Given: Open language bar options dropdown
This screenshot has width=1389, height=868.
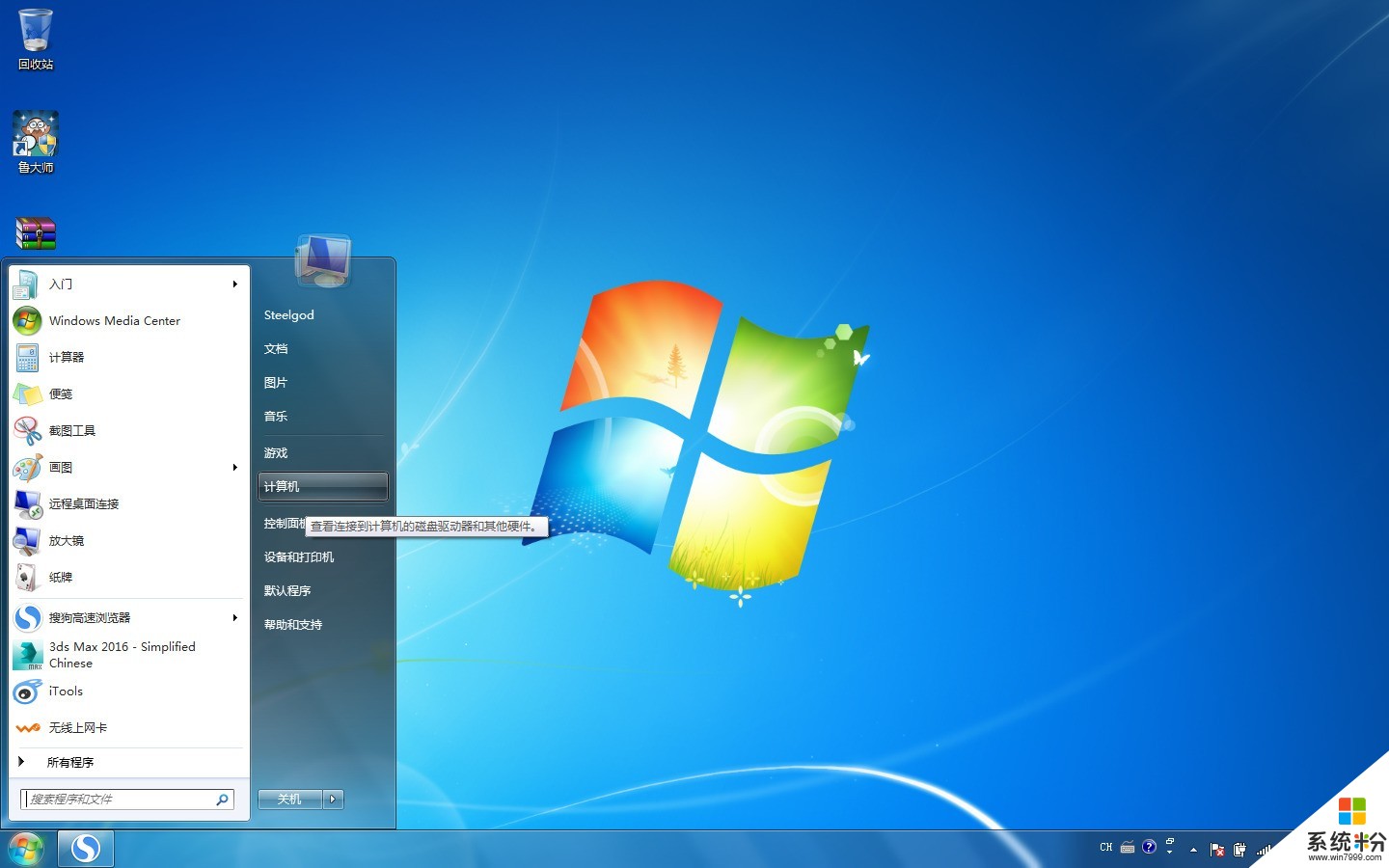Looking at the screenshot, I should click(1169, 852).
